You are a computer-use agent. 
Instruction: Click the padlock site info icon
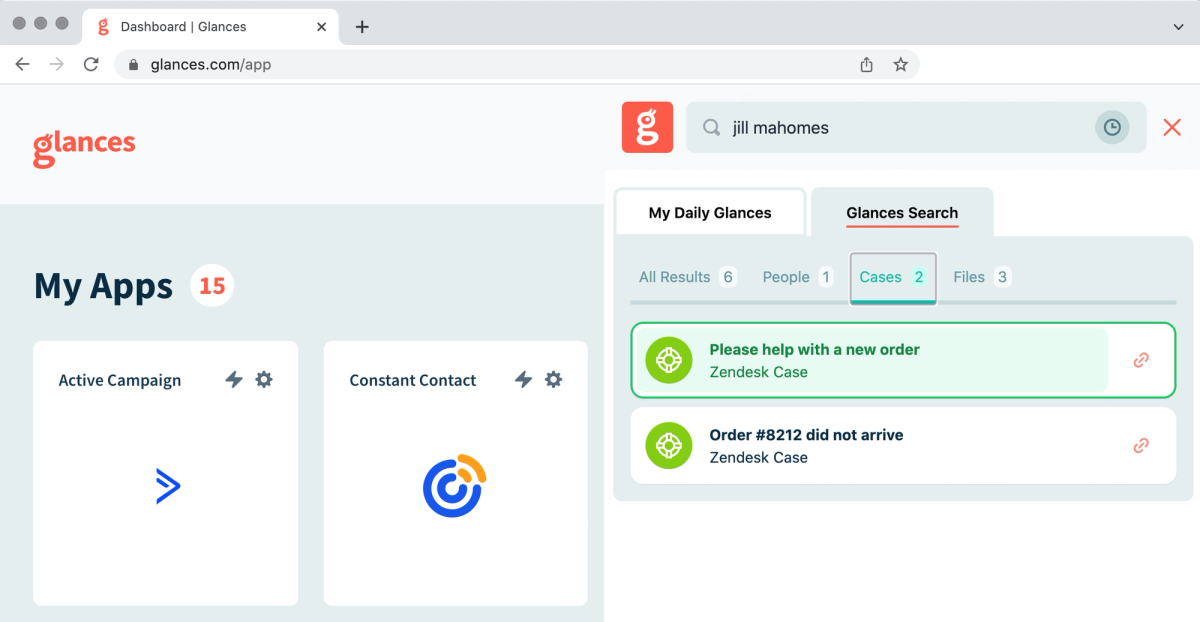tap(134, 65)
